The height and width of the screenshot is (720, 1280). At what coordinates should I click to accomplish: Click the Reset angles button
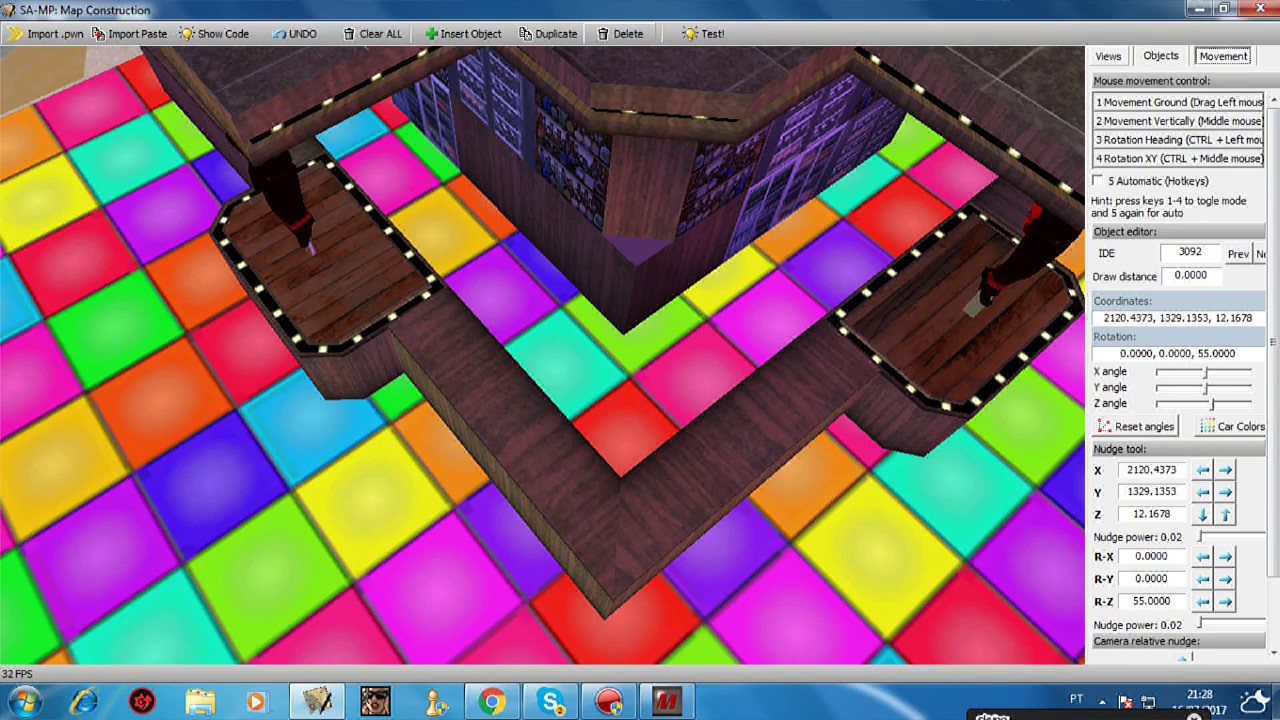pos(1135,426)
